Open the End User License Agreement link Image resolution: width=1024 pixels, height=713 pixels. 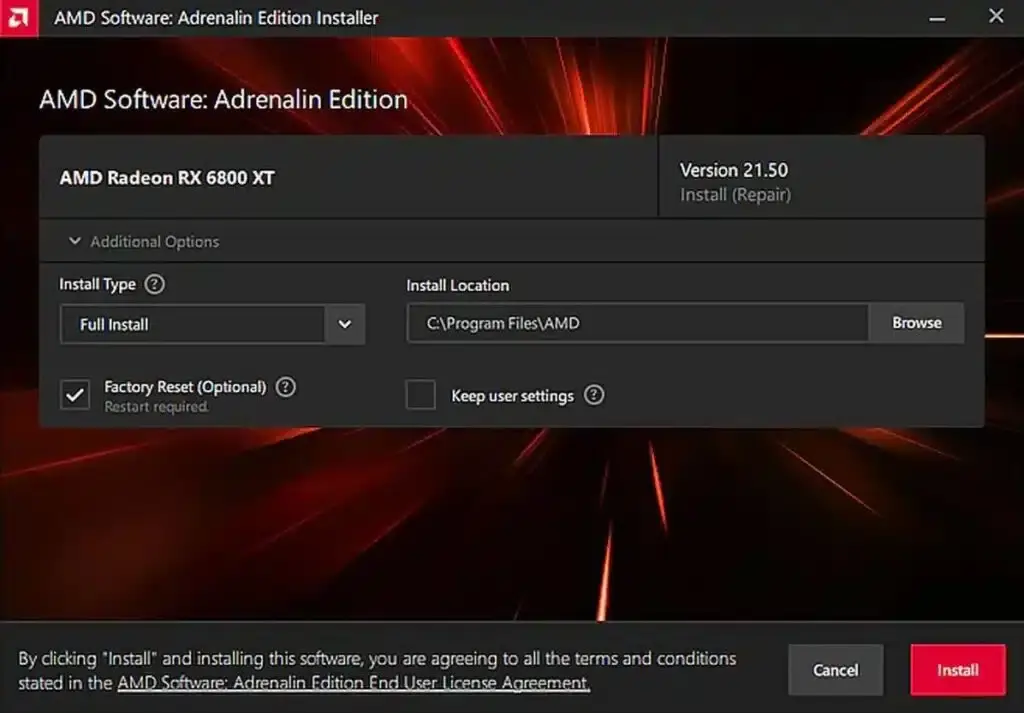(x=352, y=681)
